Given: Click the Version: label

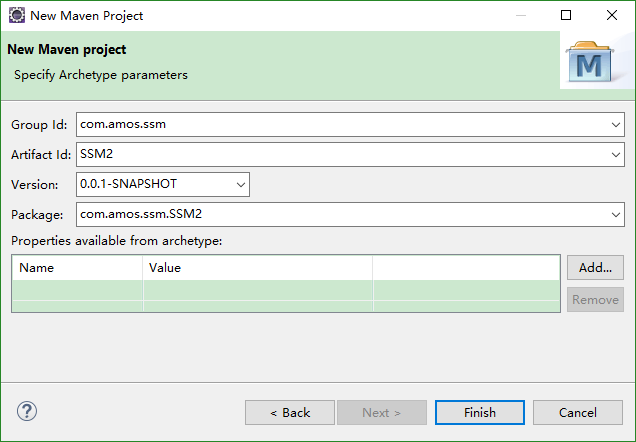Looking at the screenshot, I should 34,185.
